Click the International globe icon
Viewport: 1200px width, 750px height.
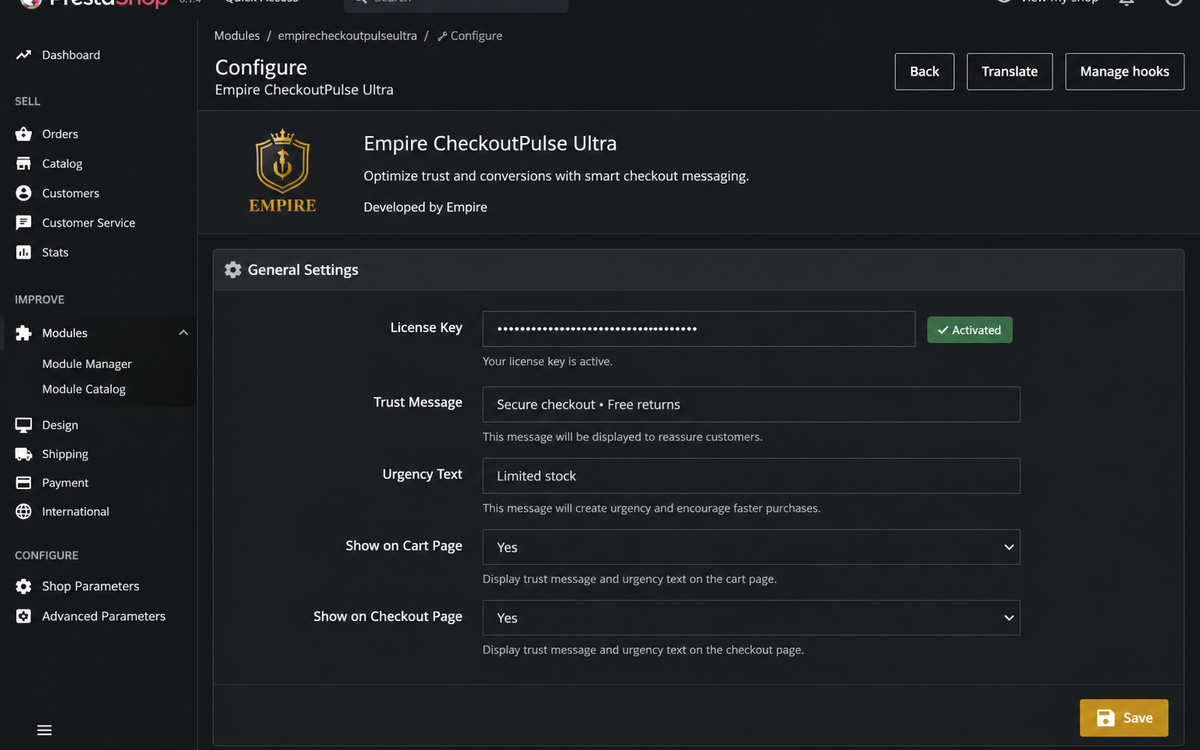tap(24, 511)
